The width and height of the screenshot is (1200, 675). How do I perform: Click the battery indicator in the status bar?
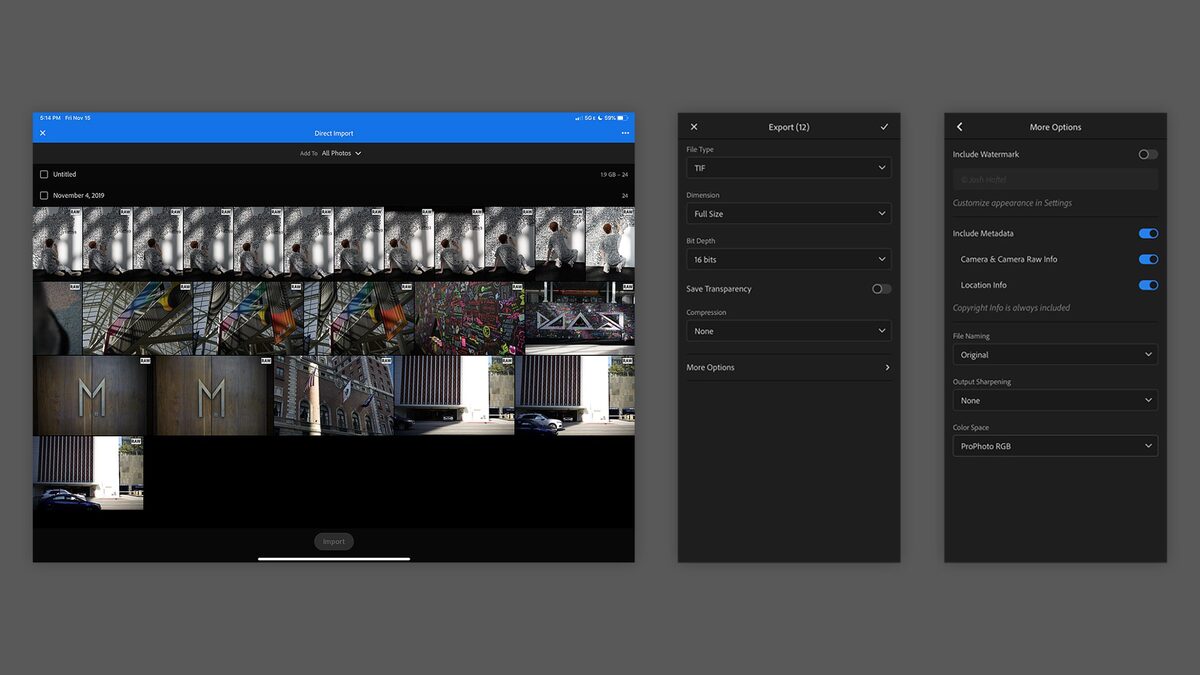click(621, 118)
